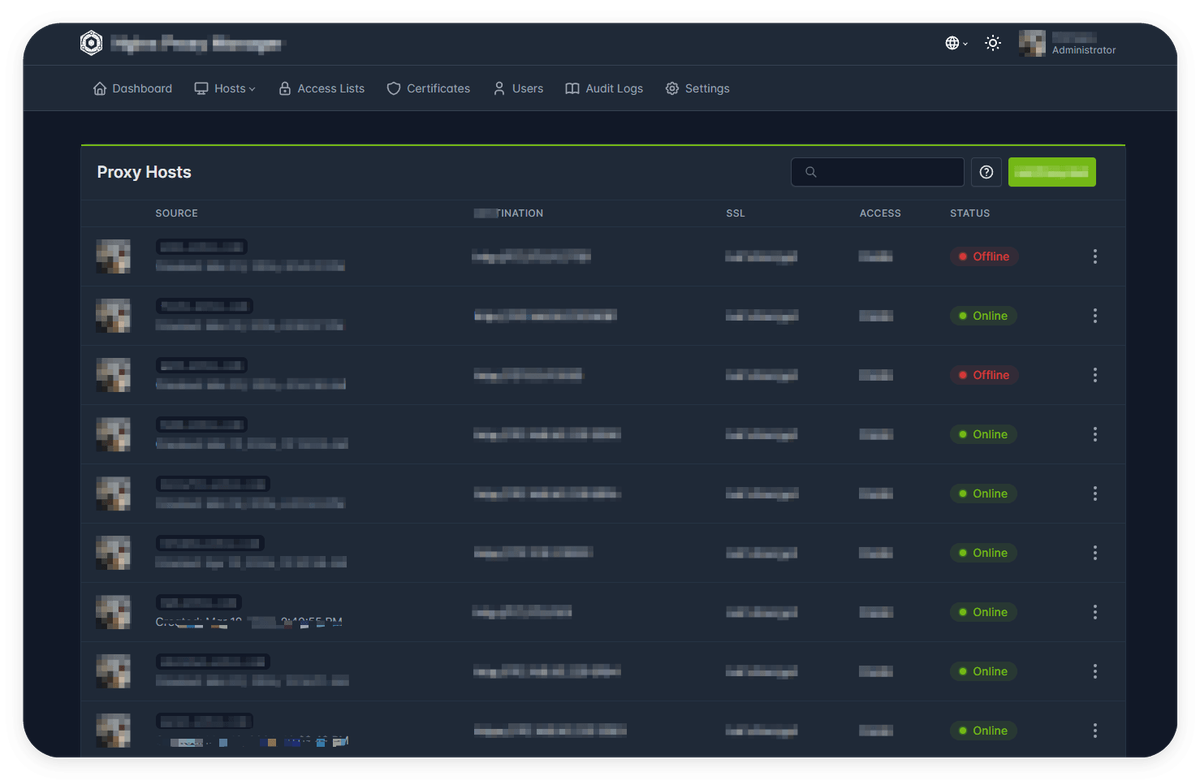Click the help question mark button
This screenshot has height=780, width=1200.
[986, 172]
